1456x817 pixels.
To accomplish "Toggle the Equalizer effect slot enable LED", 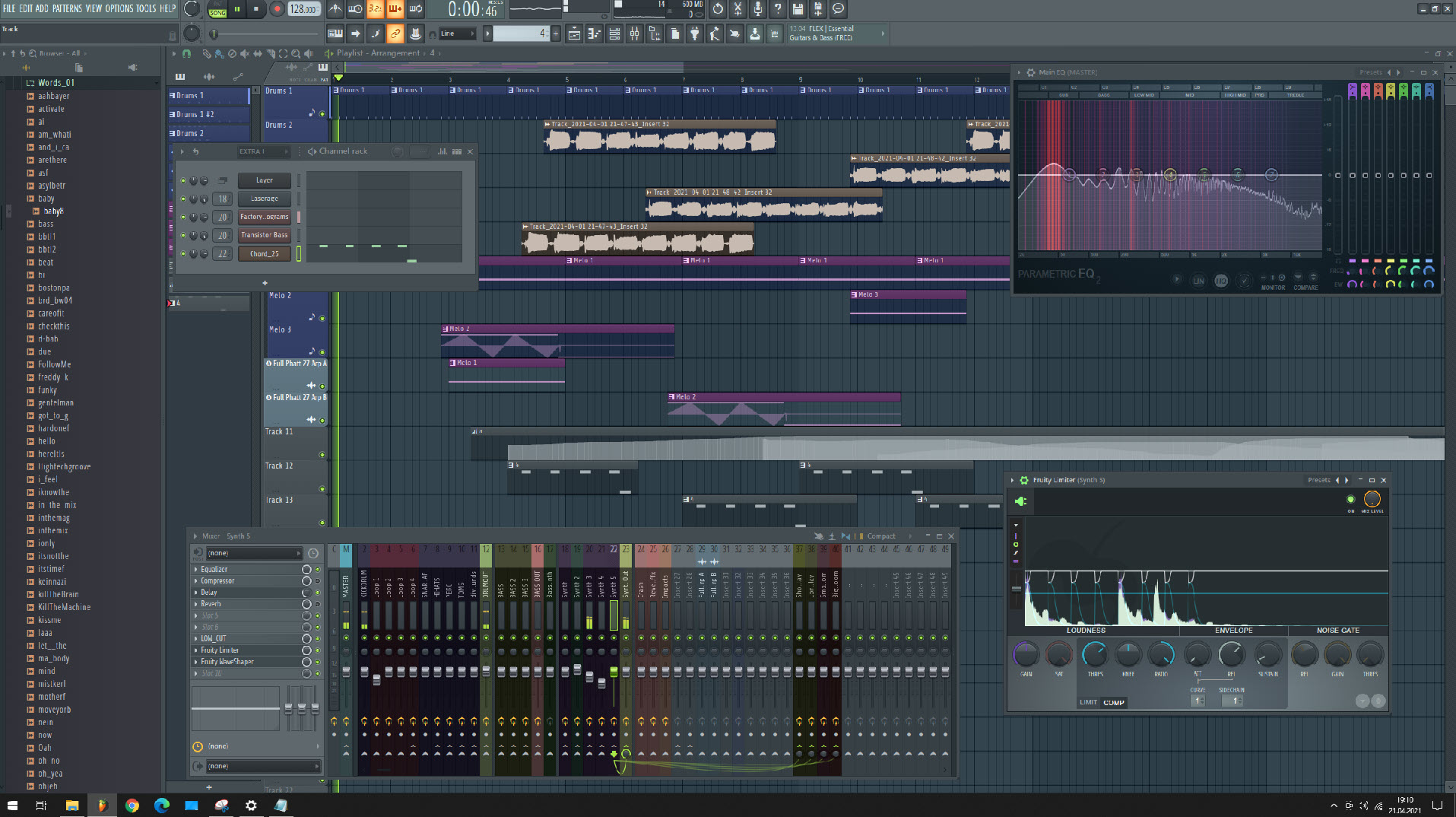I will (x=318, y=569).
